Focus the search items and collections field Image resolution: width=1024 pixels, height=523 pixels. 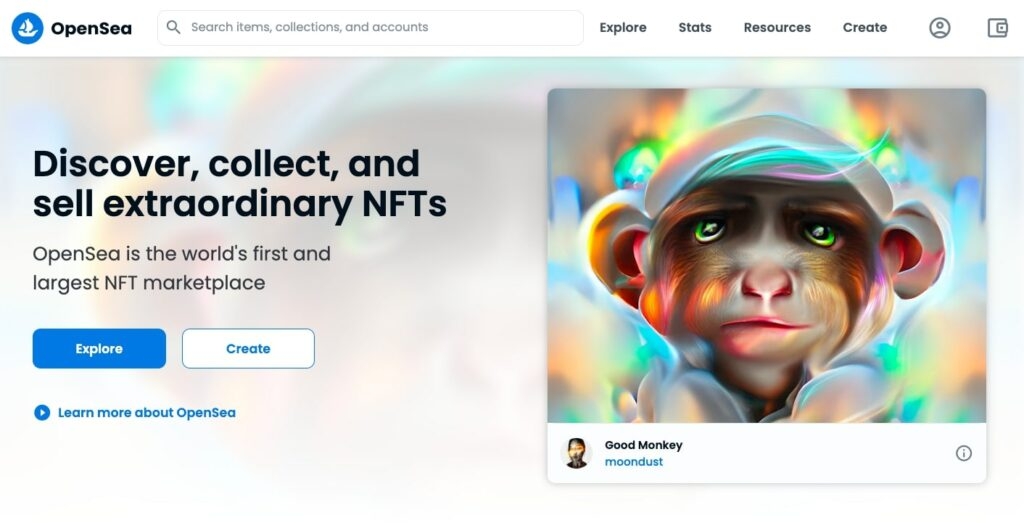(380, 27)
